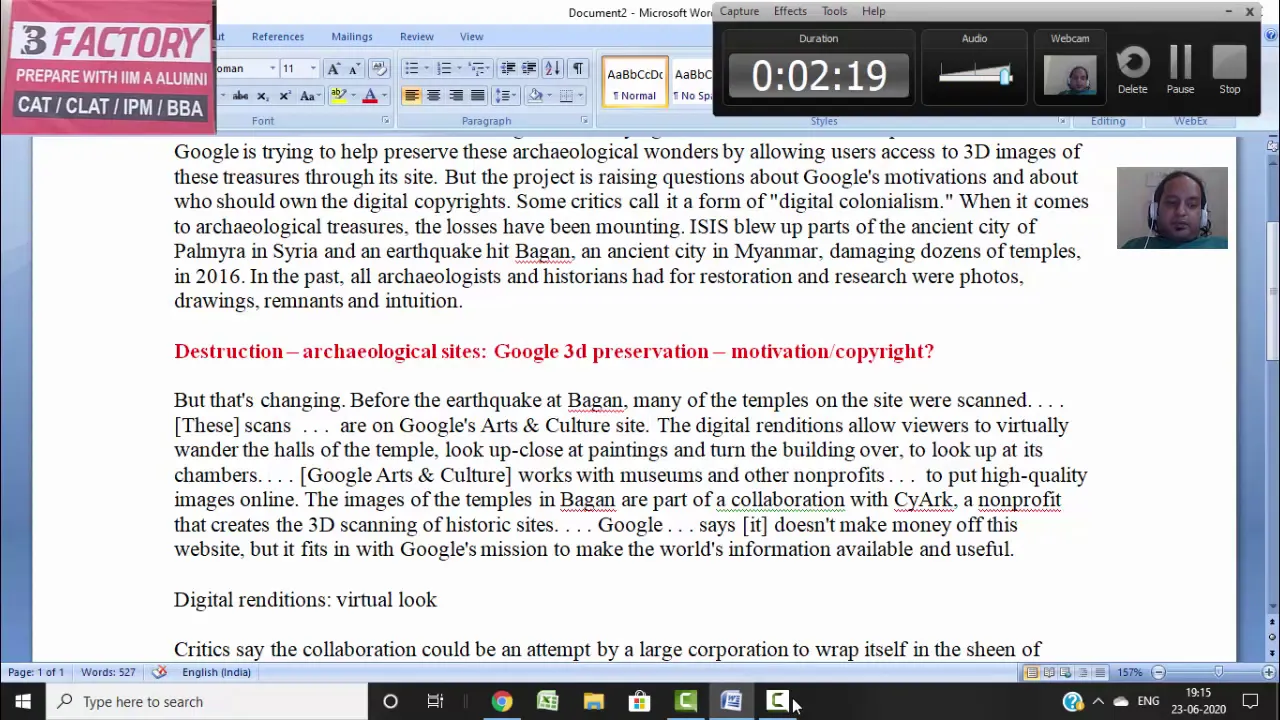1280x720 pixels.
Task: Apply the red font color
Action: 369,96
